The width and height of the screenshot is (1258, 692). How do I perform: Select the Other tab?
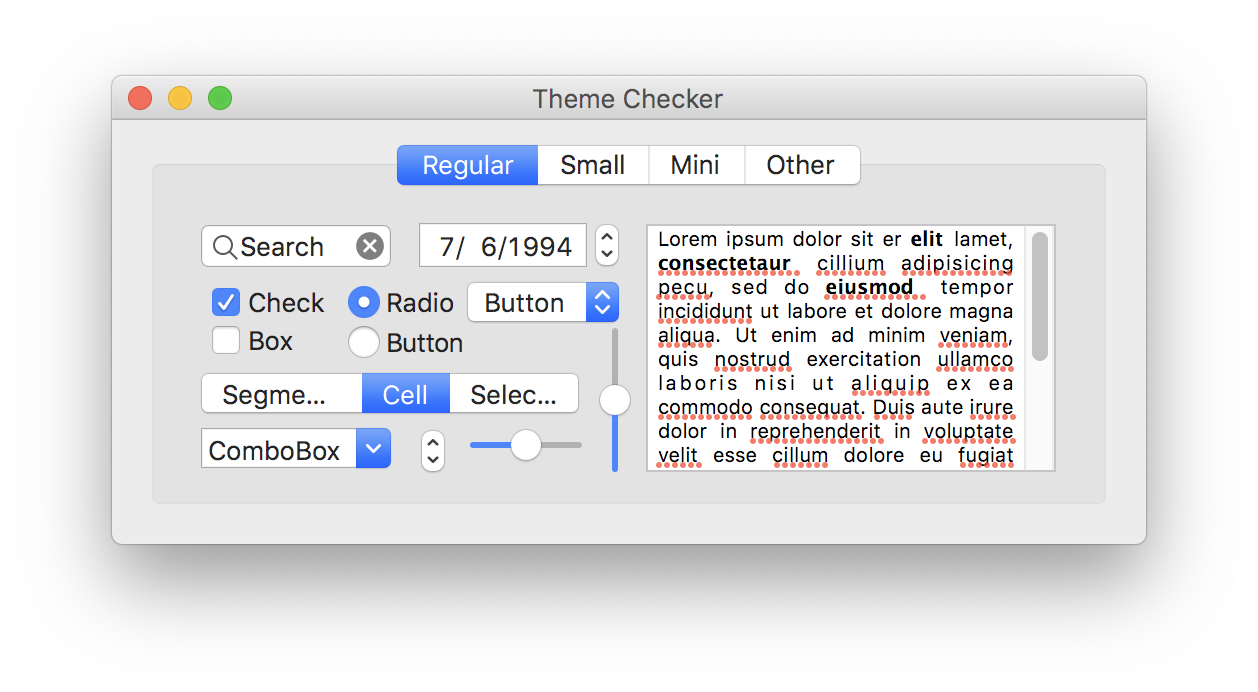pyautogui.click(x=801, y=165)
